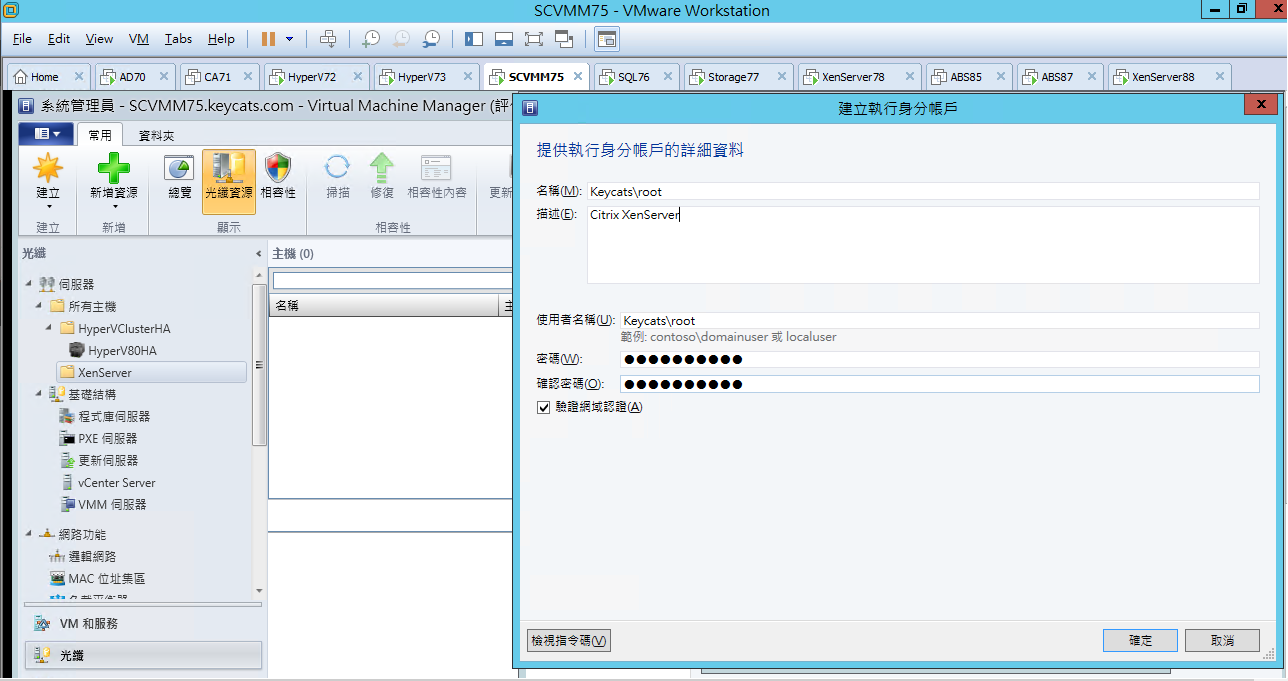
Task: Collapse the 伺服器 tree node
Action: click(29, 285)
